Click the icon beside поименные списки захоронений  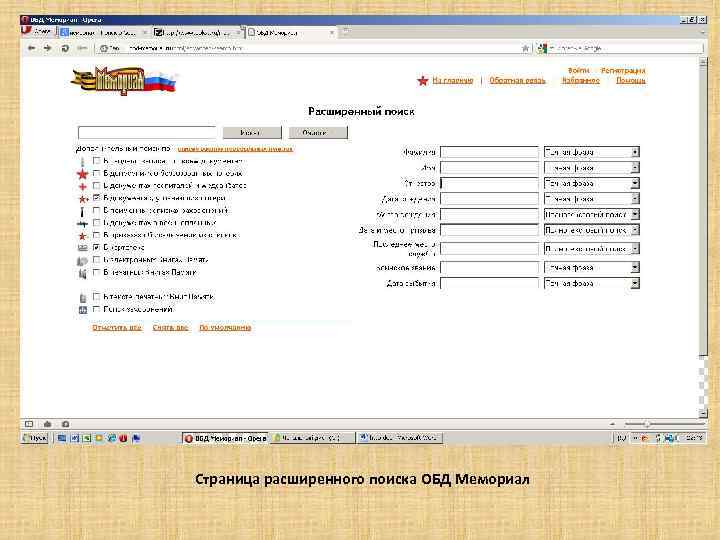pos(82,211)
